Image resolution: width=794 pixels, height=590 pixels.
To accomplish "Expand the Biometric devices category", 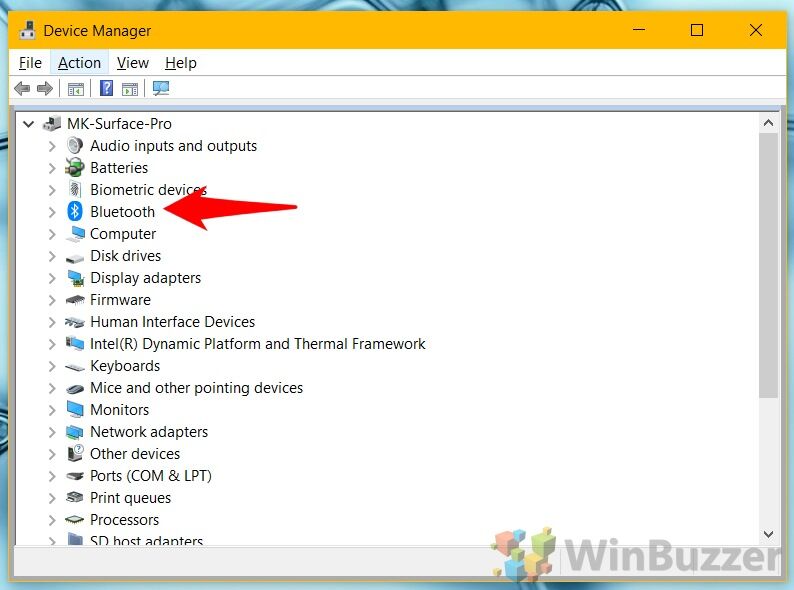I will (x=52, y=190).
